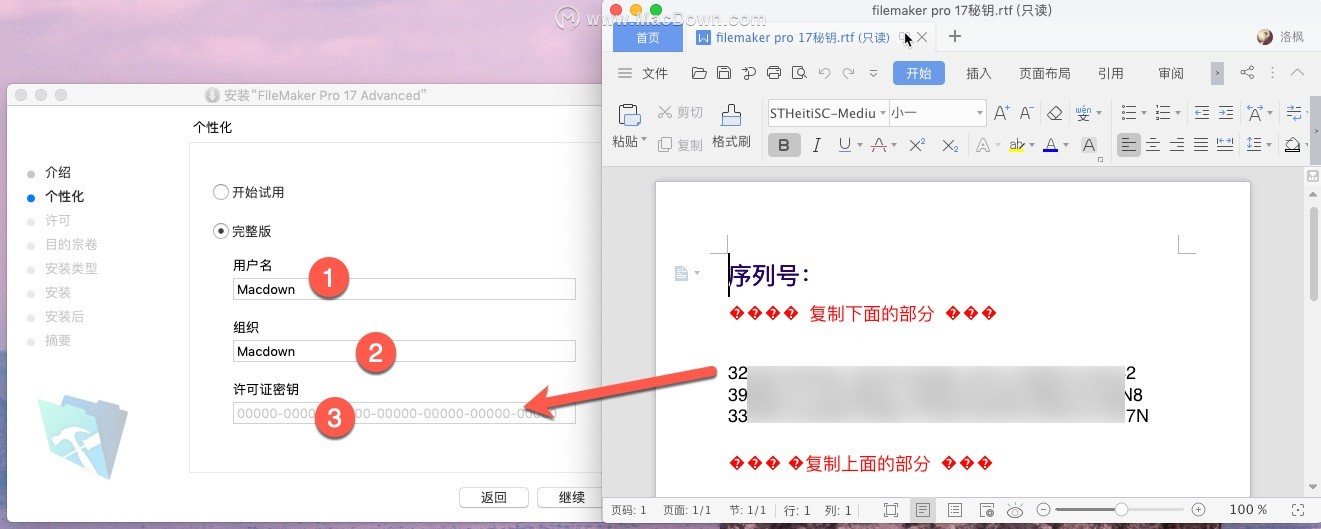
Task: Click the Print Preview icon
Action: click(798, 73)
